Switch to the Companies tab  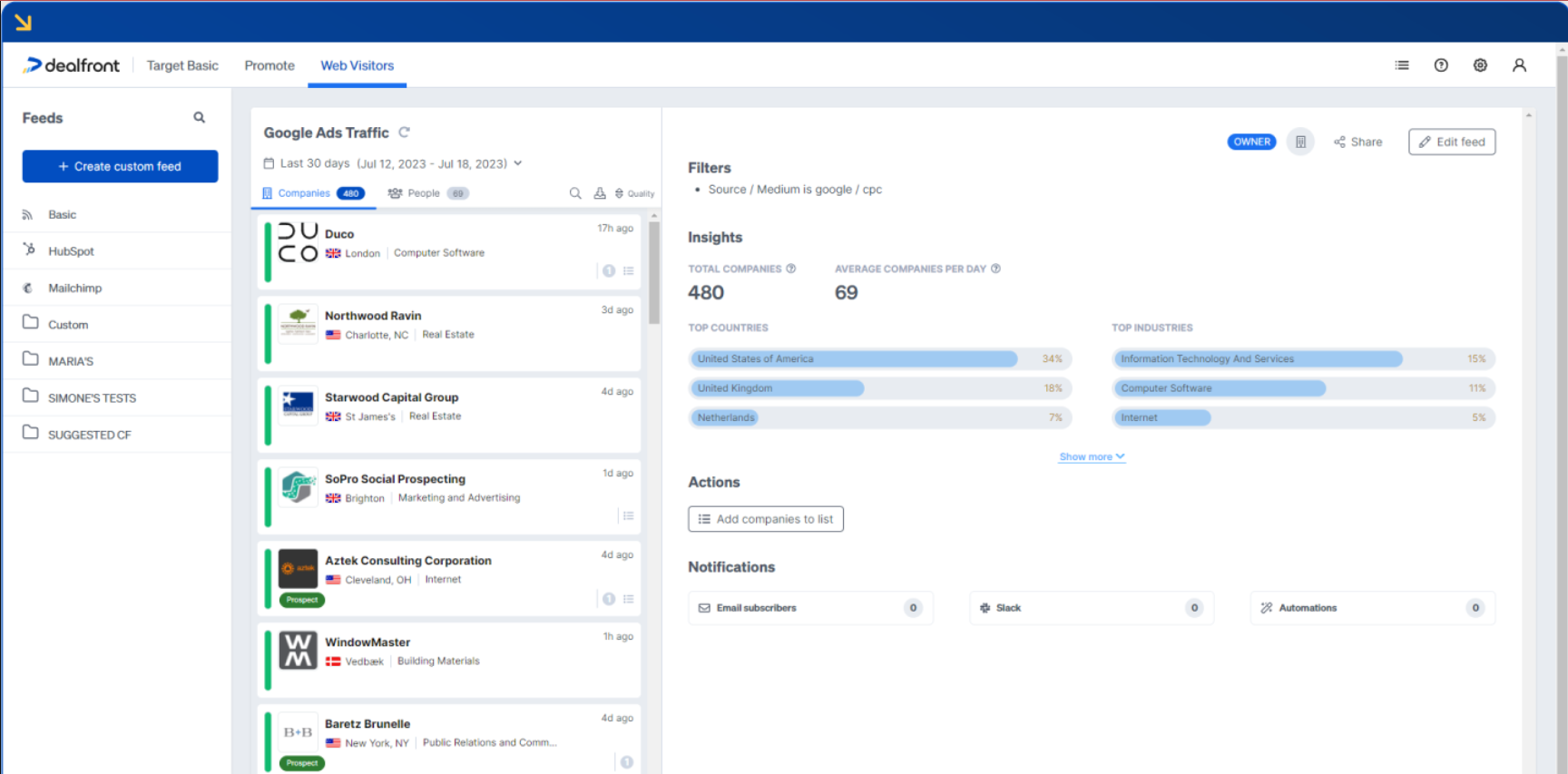click(313, 193)
